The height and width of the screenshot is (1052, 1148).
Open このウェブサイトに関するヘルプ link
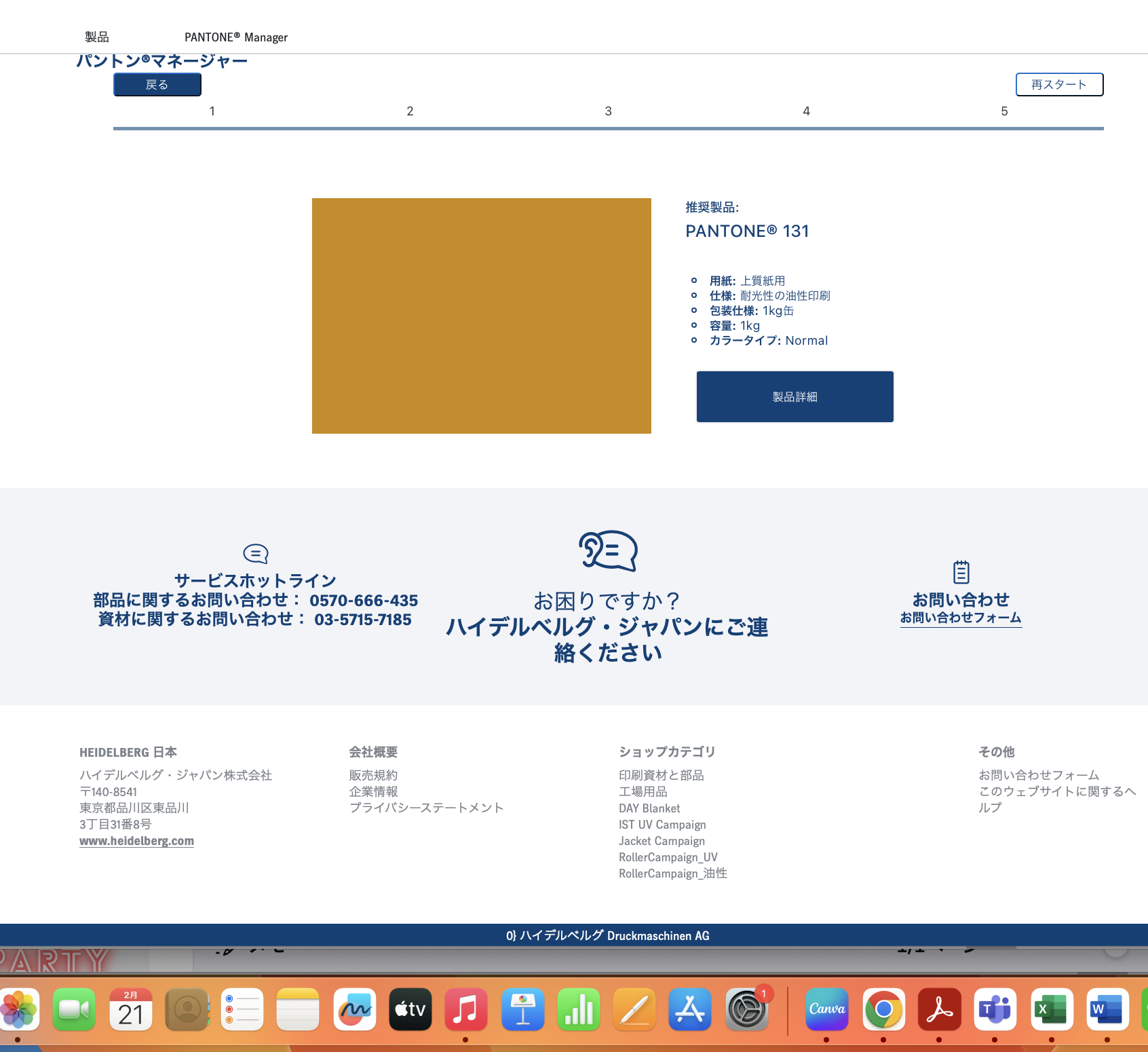point(1056,800)
